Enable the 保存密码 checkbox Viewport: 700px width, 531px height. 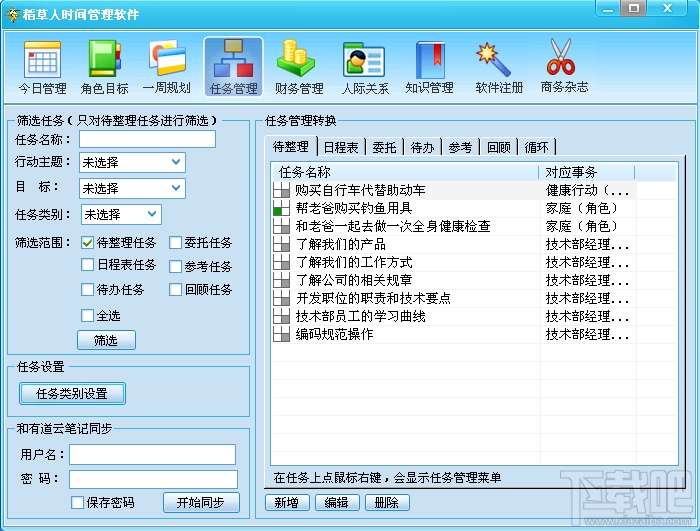(78, 502)
